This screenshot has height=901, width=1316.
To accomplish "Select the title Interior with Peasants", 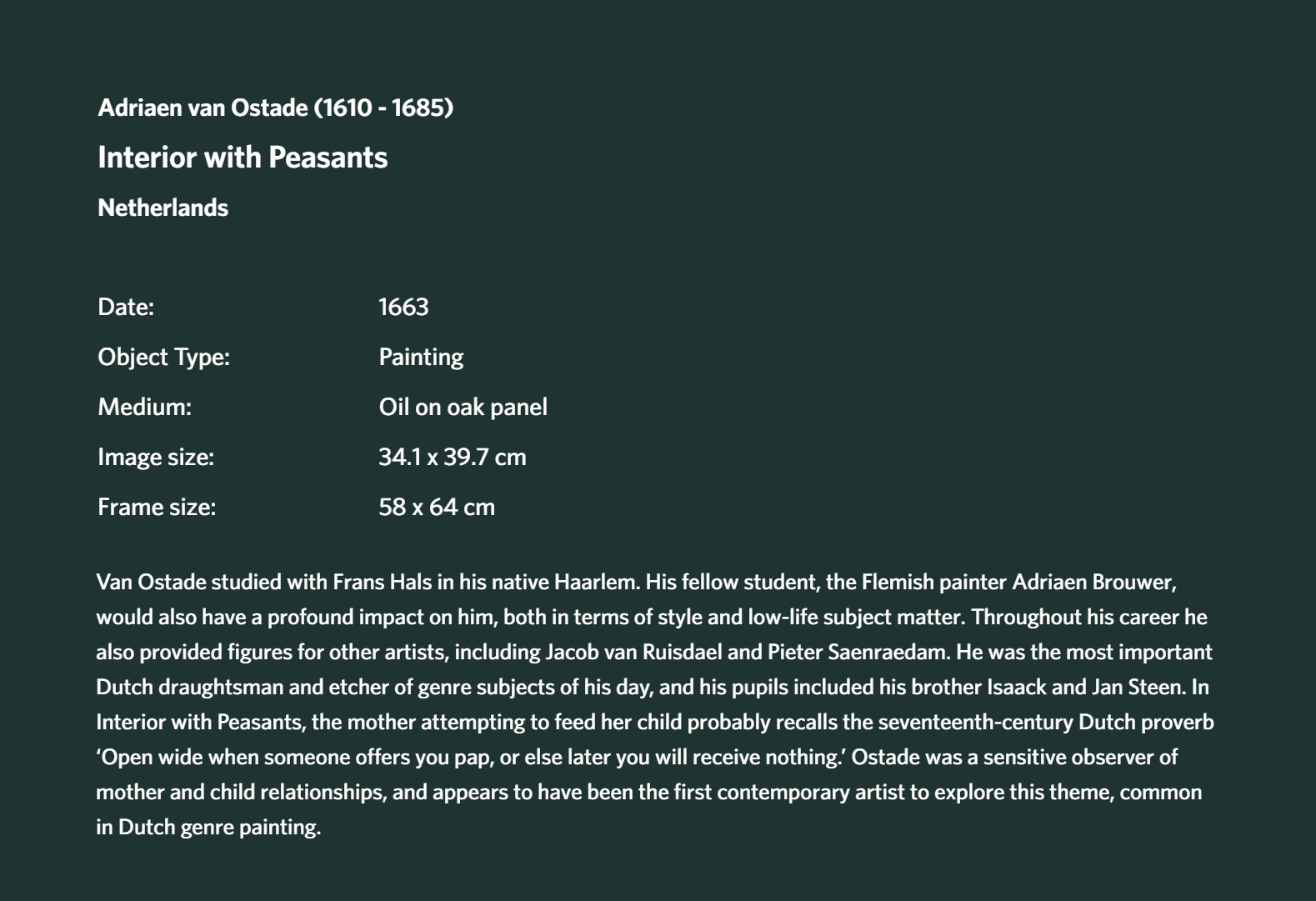I will (243, 158).
